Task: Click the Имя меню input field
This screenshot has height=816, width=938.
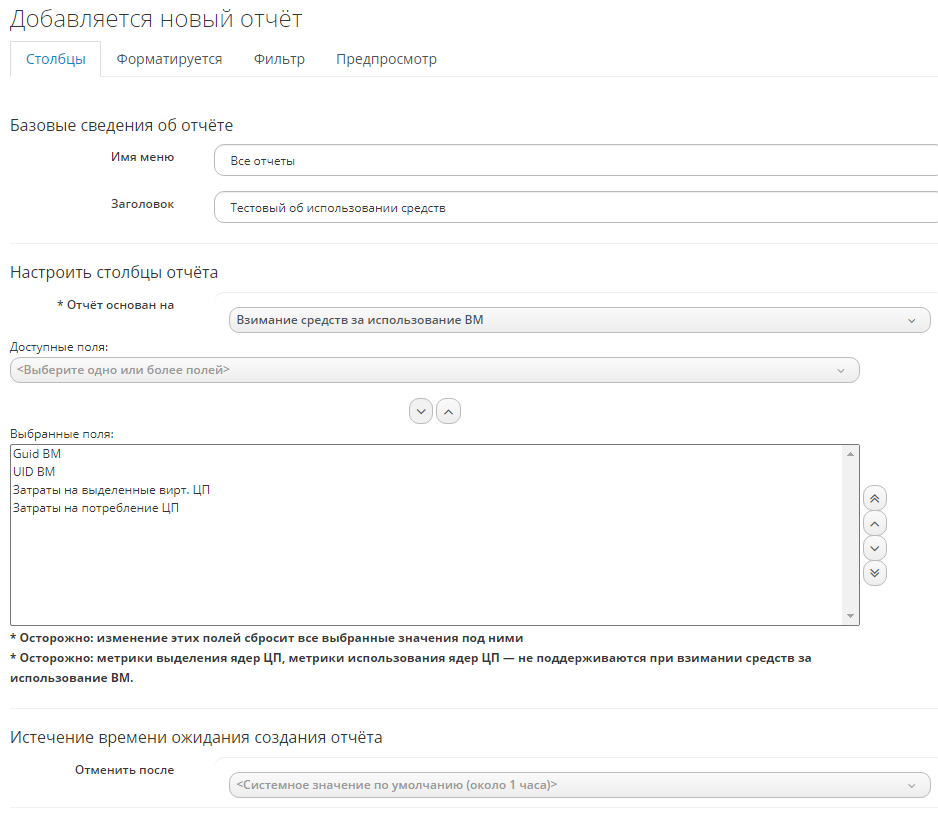Action: point(575,160)
